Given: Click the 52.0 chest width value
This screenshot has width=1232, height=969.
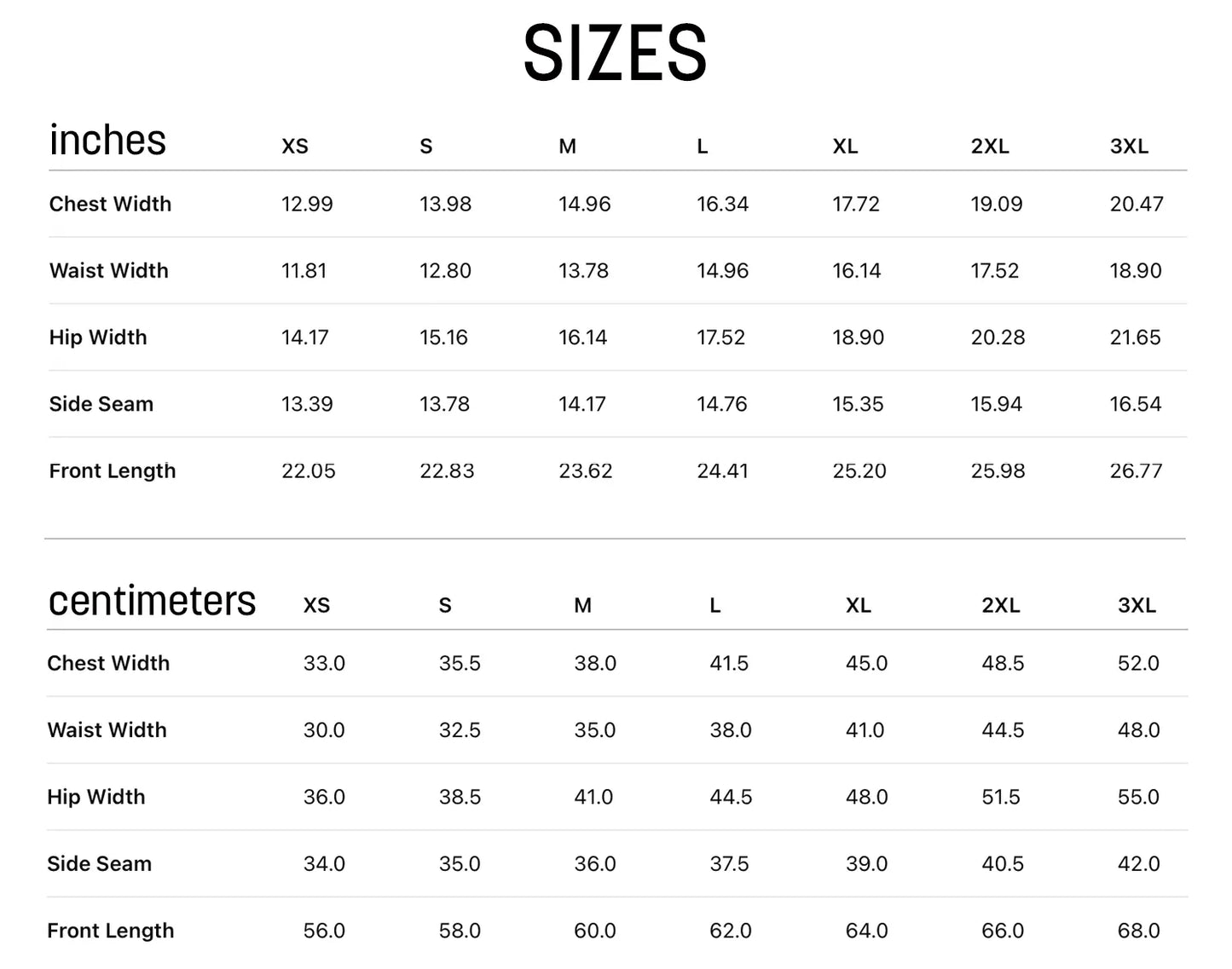Looking at the screenshot, I should [1138, 664].
